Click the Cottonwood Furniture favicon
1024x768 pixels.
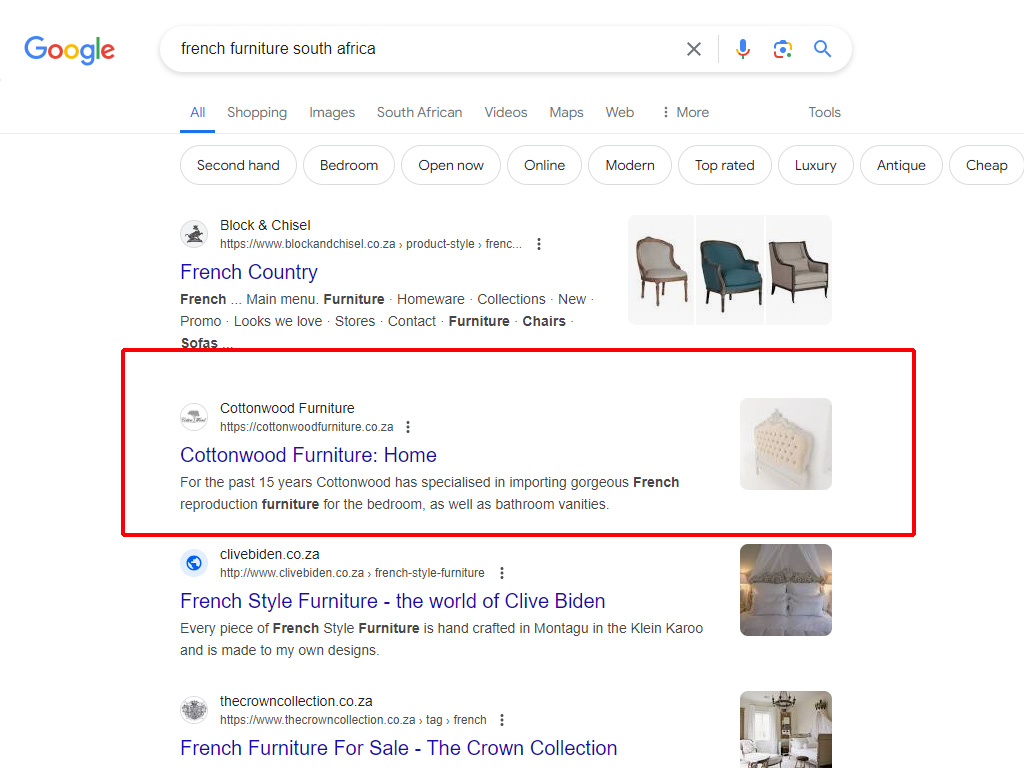tap(194, 418)
